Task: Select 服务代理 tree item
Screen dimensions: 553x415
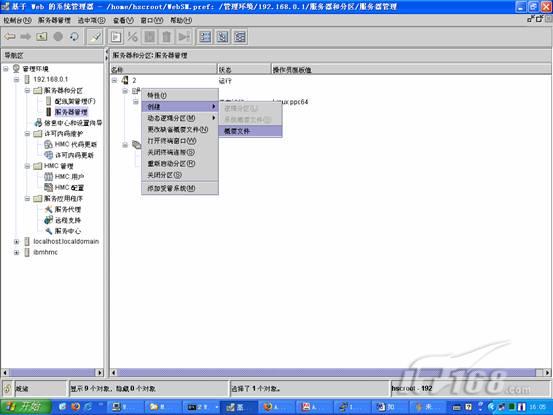Action: [68, 209]
